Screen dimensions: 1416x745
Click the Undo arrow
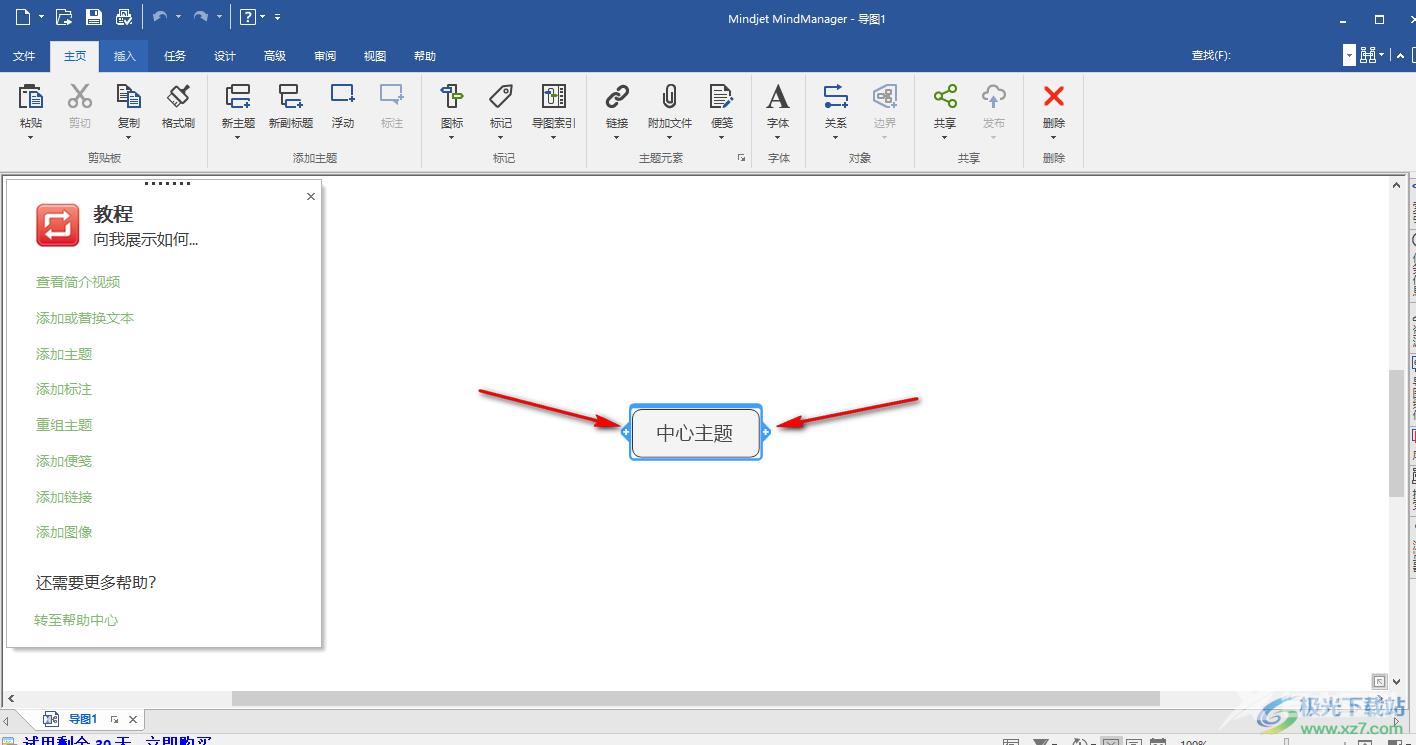[160, 16]
